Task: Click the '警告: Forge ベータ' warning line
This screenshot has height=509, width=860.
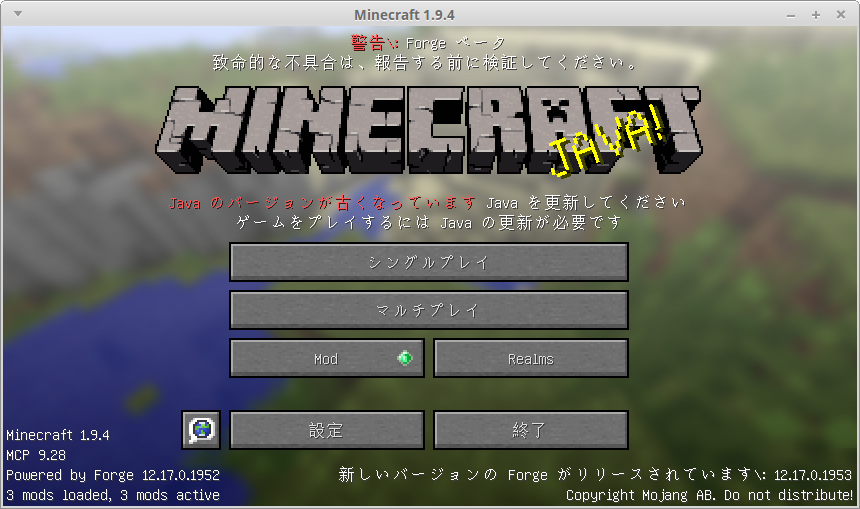Action: pyautogui.click(x=428, y=43)
